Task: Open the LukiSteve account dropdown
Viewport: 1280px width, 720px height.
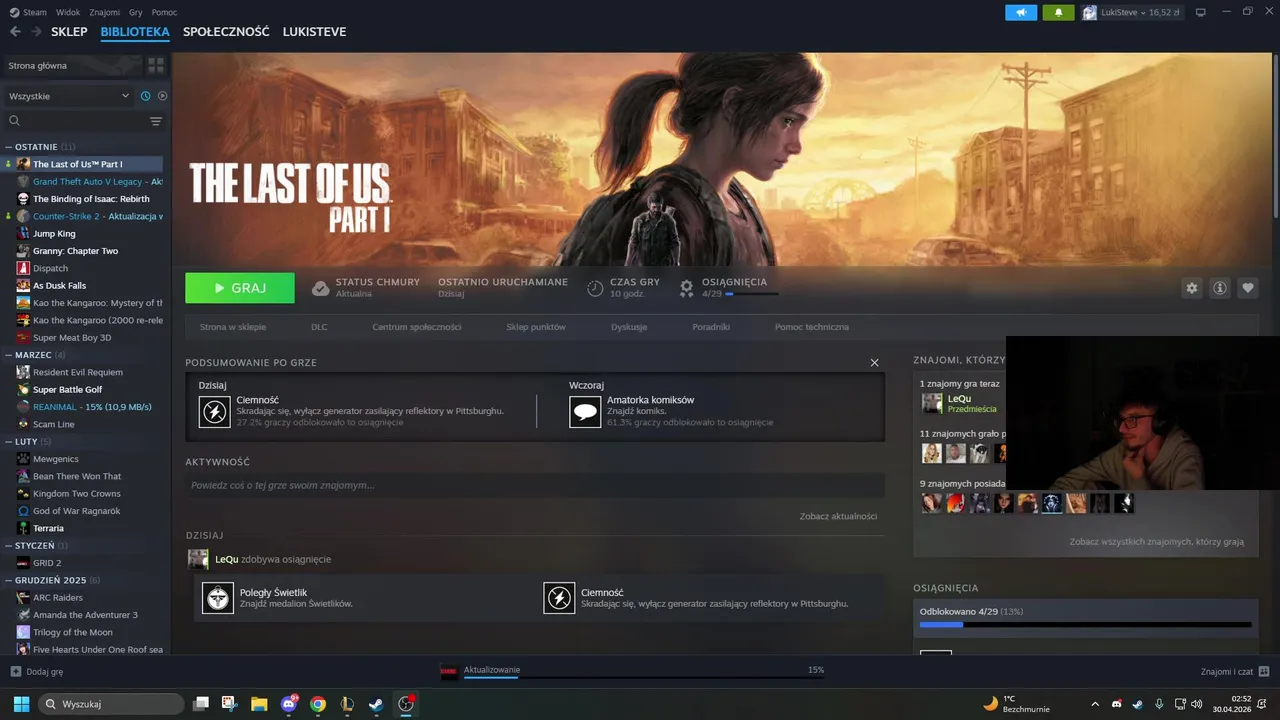Action: point(1131,12)
